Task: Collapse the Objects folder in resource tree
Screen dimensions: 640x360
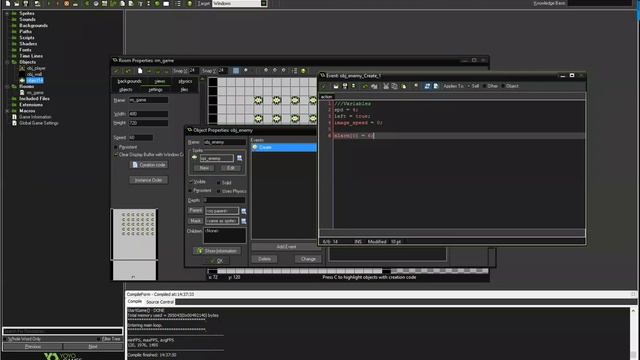Action: pyautogui.click(x=7, y=62)
